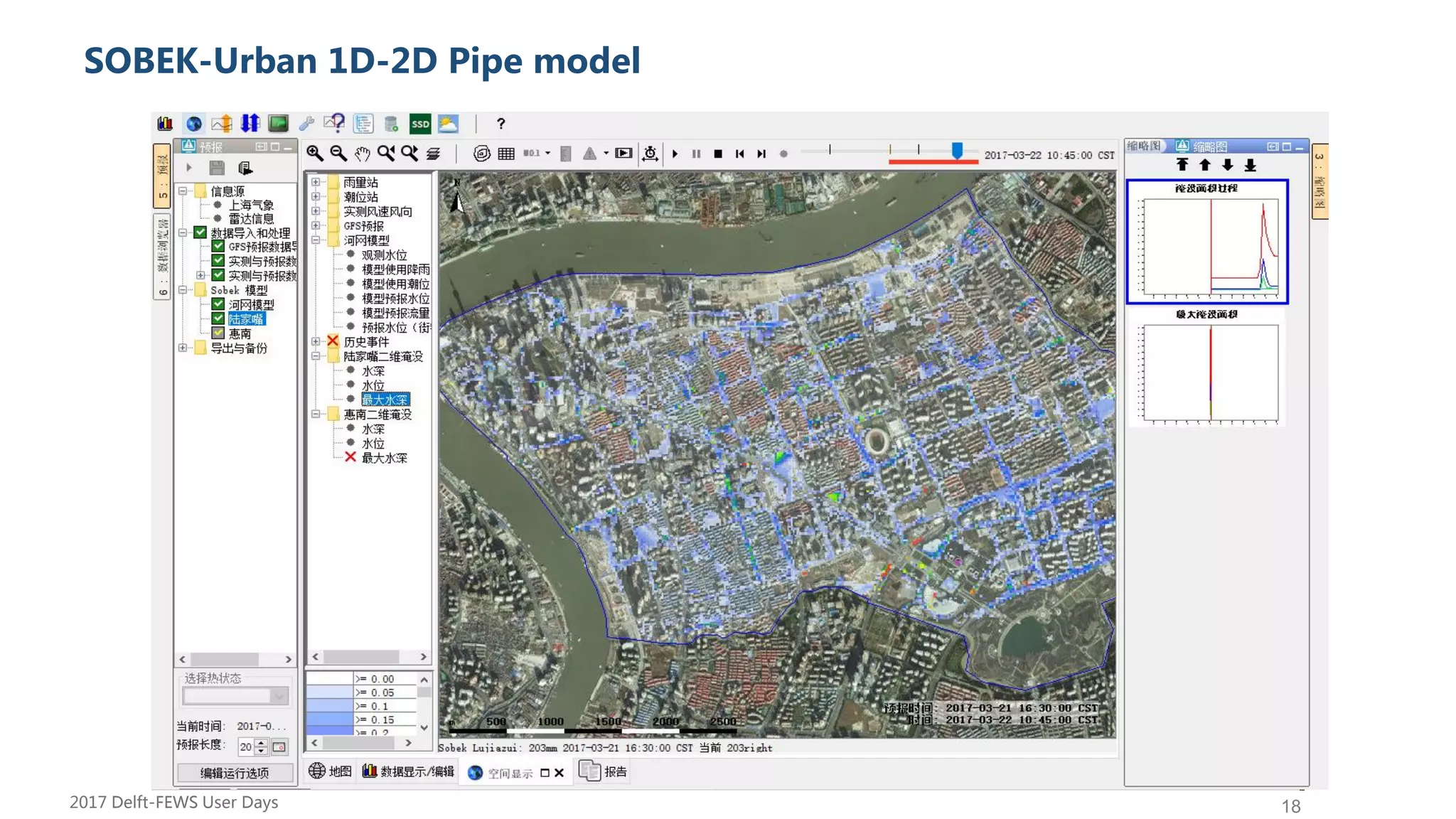The image size is (1456, 819).
Task: Click the green SSD icon
Action: (x=420, y=124)
